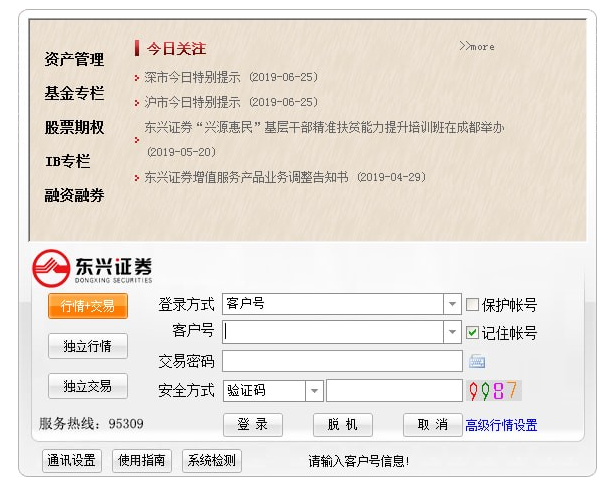Click the 取消 button
The height and width of the screenshot is (484, 606).
pyautogui.click(x=433, y=425)
